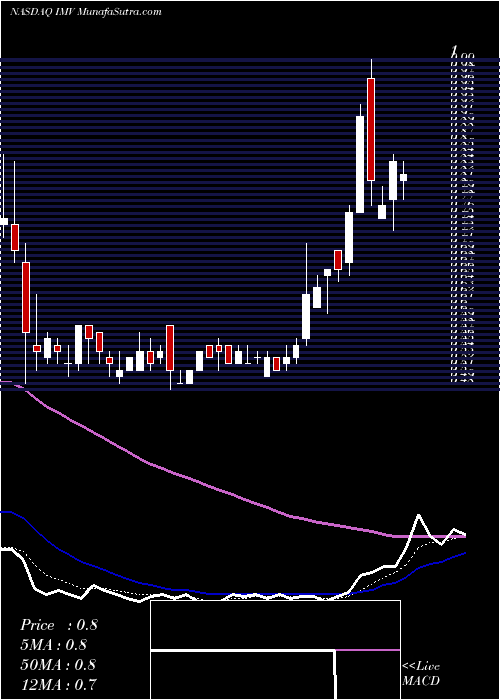
Task: Click the tallest red candlestick at the peak
Action: tap(371, 129)
